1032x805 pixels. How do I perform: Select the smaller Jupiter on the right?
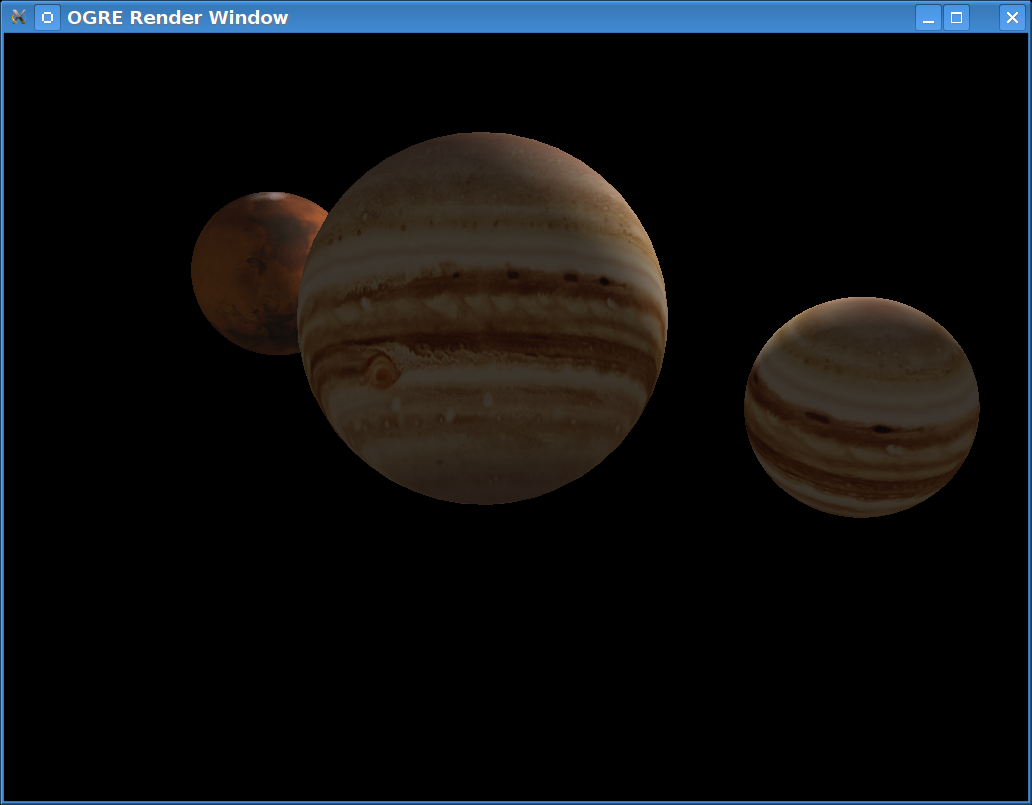click(x=861, y=407)
